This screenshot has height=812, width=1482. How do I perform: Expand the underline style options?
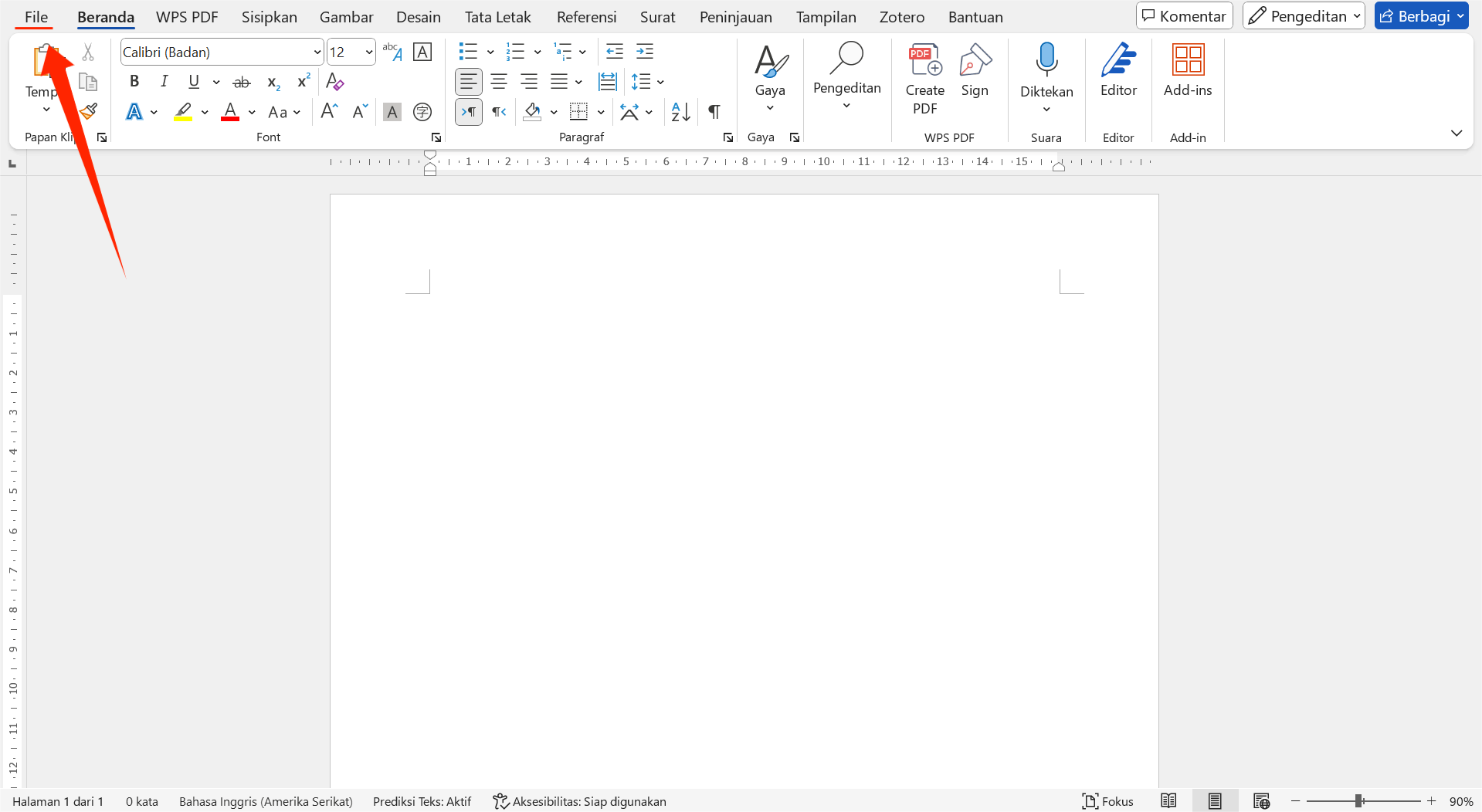(x=215, y=82)
